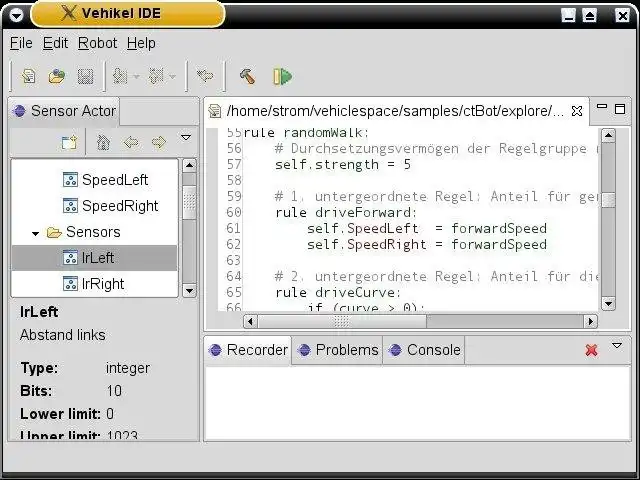Open the File menu
This screenshot has width=640, height=480.
(x=21, y=43)
